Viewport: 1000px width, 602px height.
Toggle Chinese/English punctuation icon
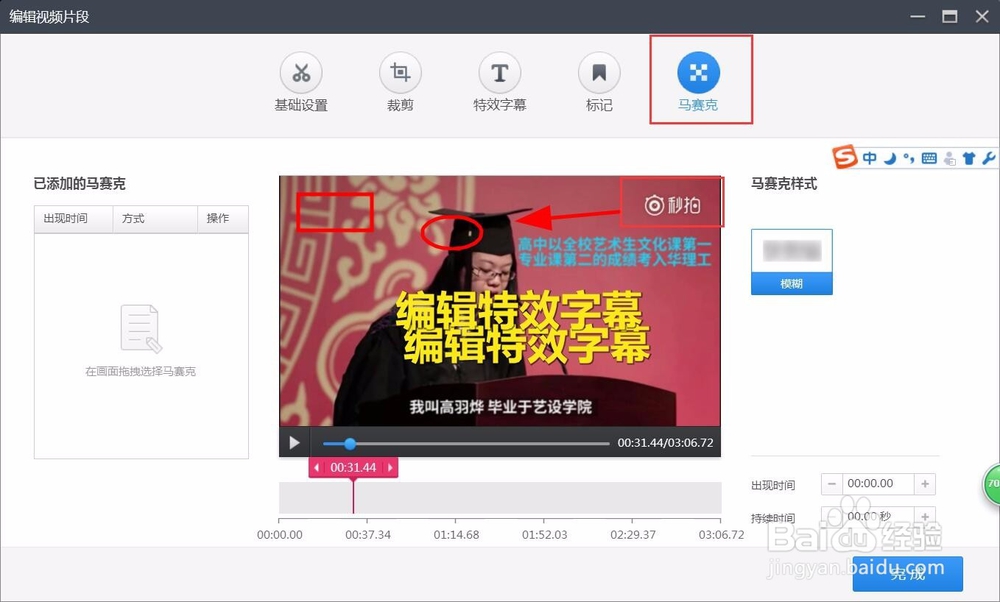pyautogui.click(x=909, y=158)
